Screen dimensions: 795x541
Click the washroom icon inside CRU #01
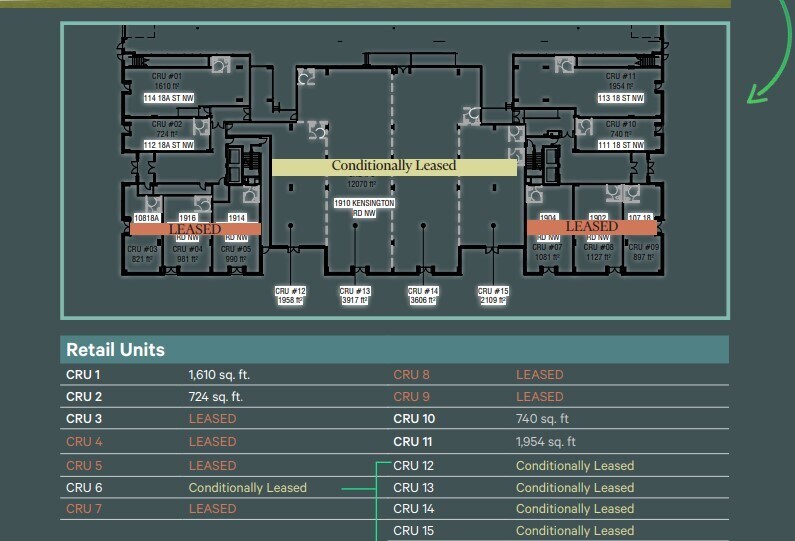point(220,65)
